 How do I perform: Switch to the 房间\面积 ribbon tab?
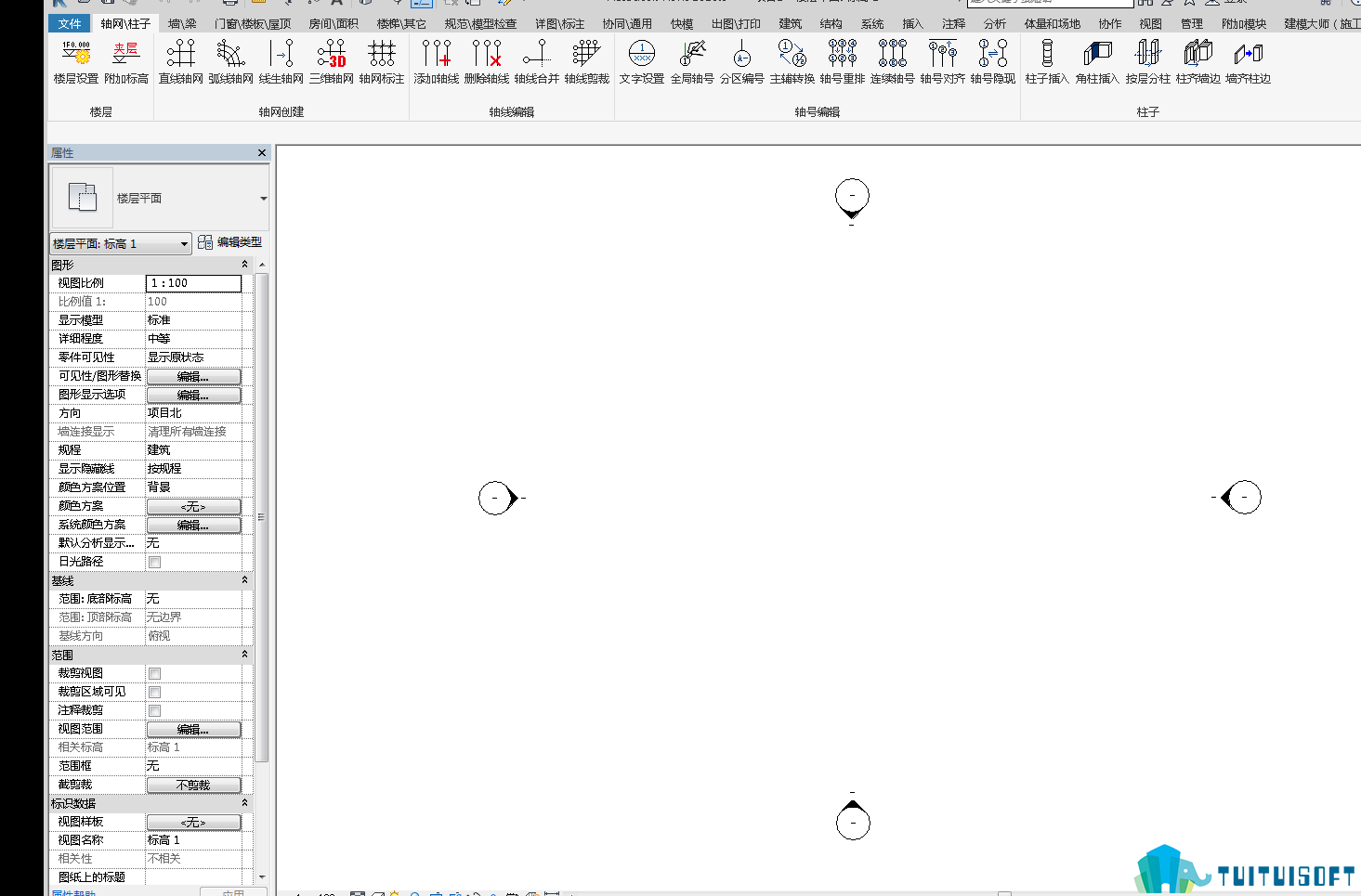(334, 23)
